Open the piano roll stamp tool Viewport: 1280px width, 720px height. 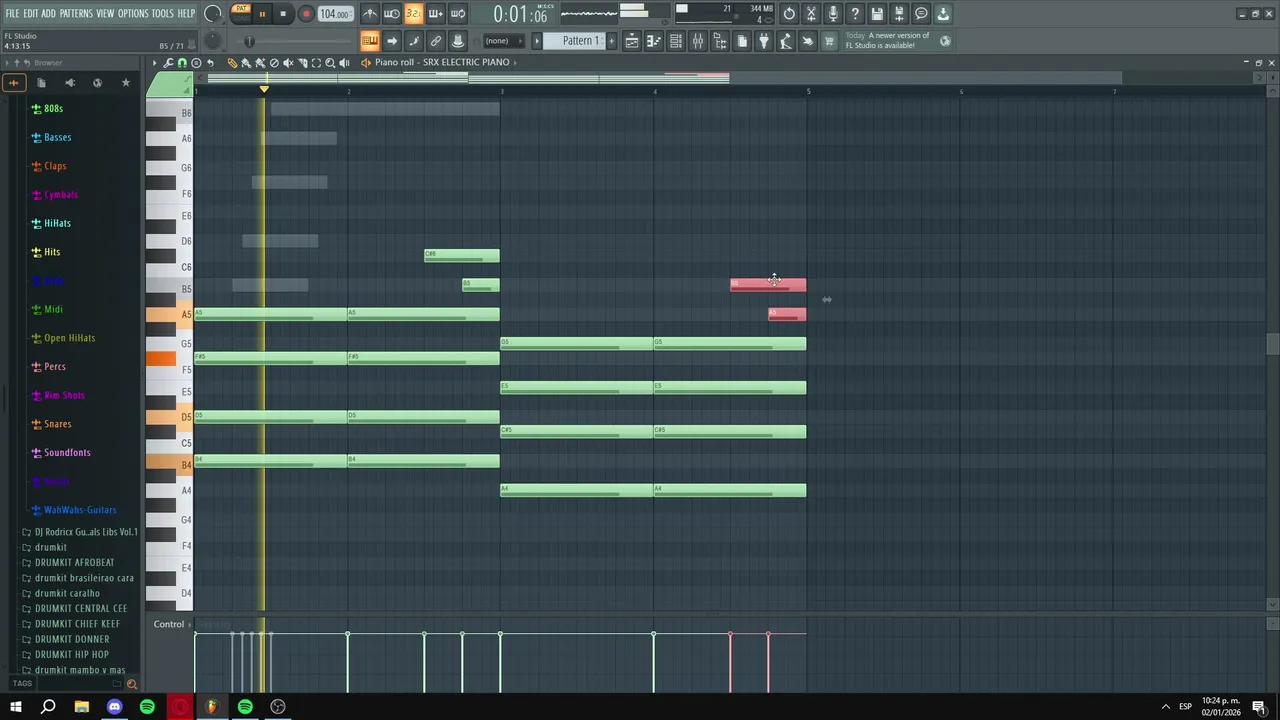196,62
